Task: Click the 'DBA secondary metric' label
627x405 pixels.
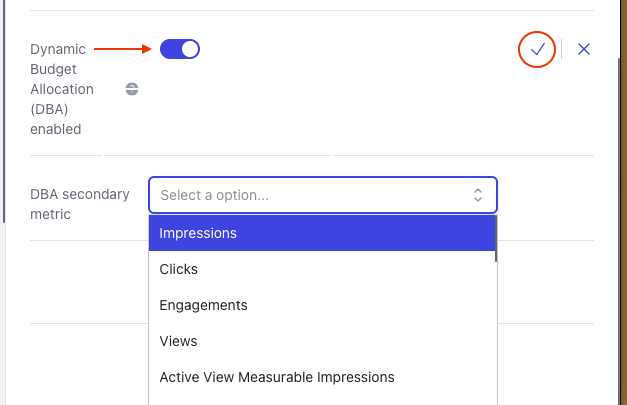Action: [x=80, y=204]
